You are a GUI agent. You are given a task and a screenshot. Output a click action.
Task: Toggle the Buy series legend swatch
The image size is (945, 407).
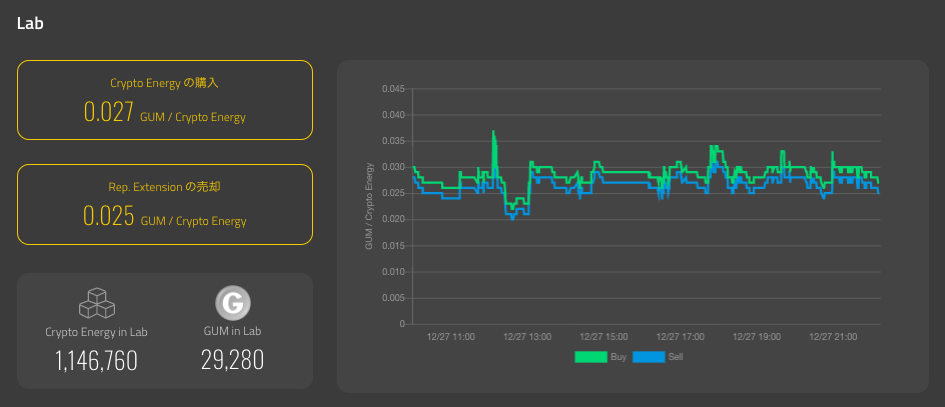point(591,357)
